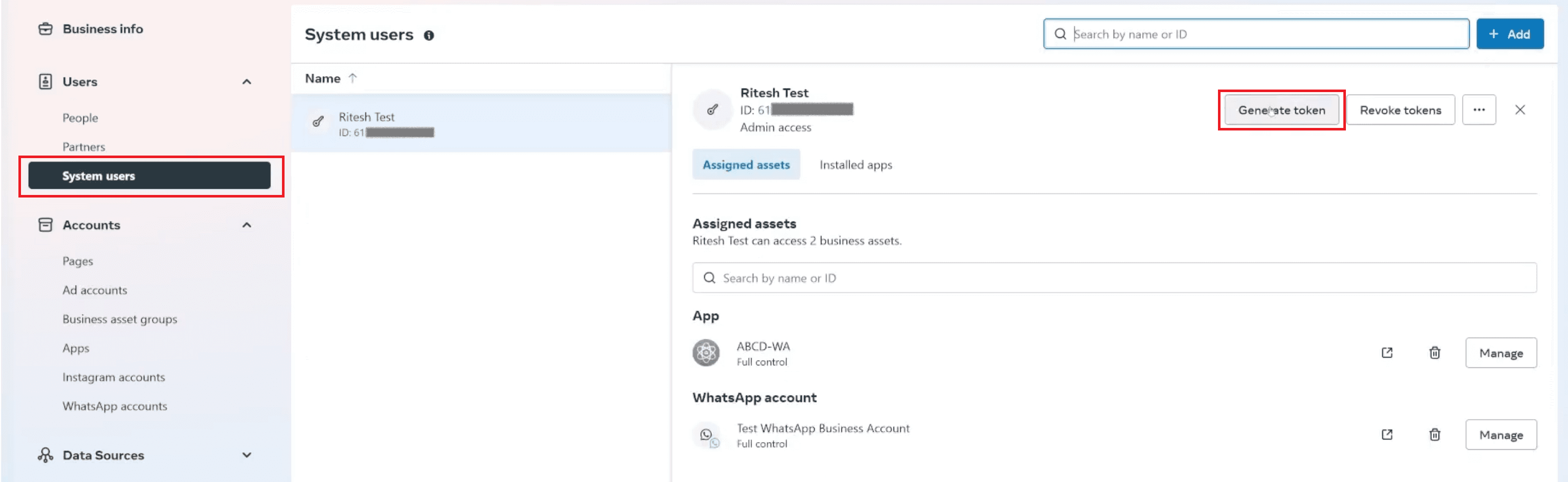Open the Partners page

(x=83, y=147)
